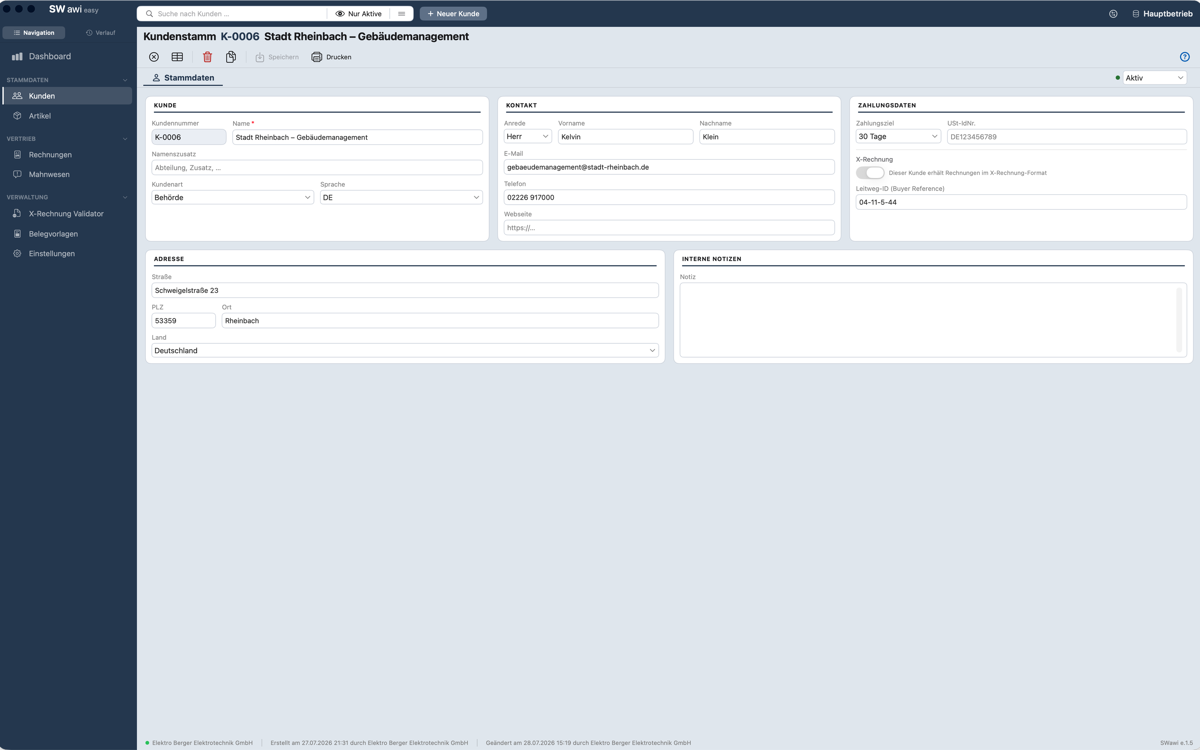Close the record with the circled X icon
1200x750 pixels.
point(154,57)
